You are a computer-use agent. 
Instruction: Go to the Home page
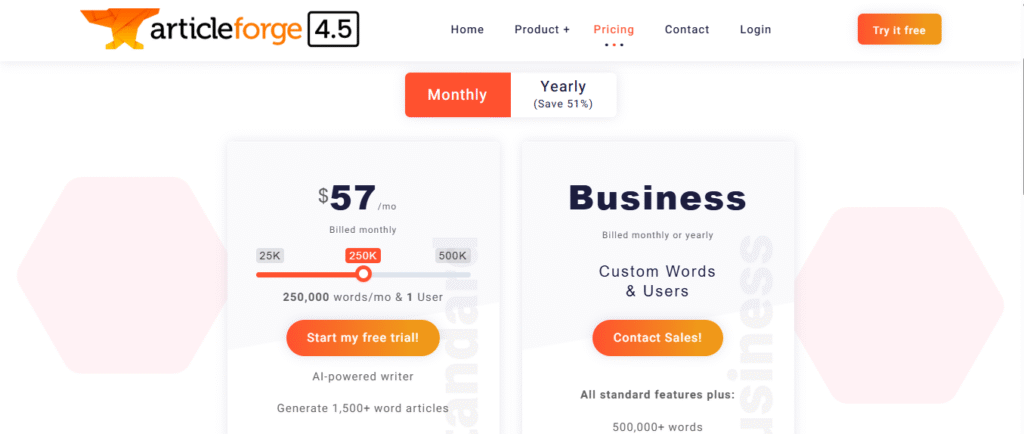point(467,30)
